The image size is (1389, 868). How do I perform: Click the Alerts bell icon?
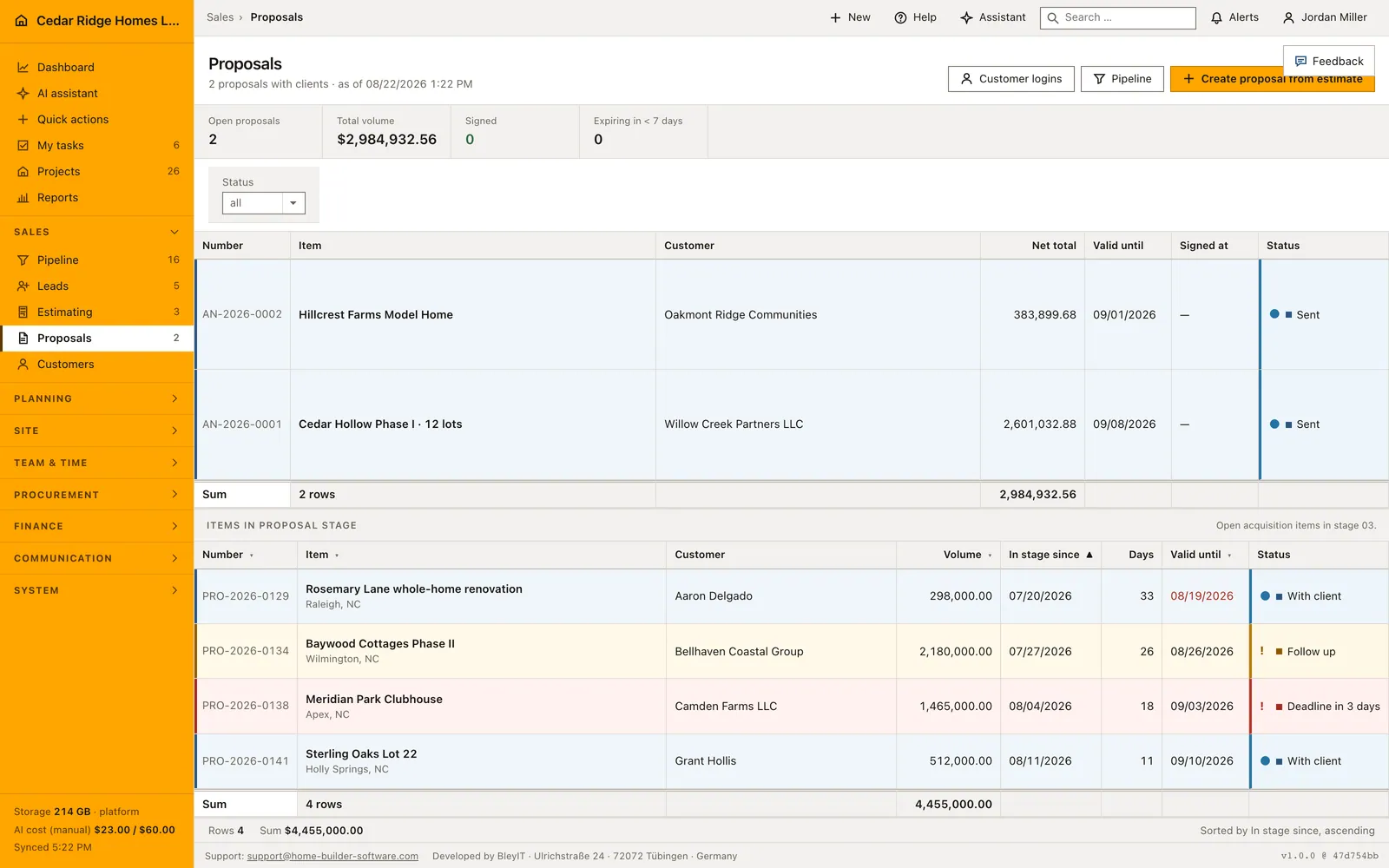tap(1216, 17)
